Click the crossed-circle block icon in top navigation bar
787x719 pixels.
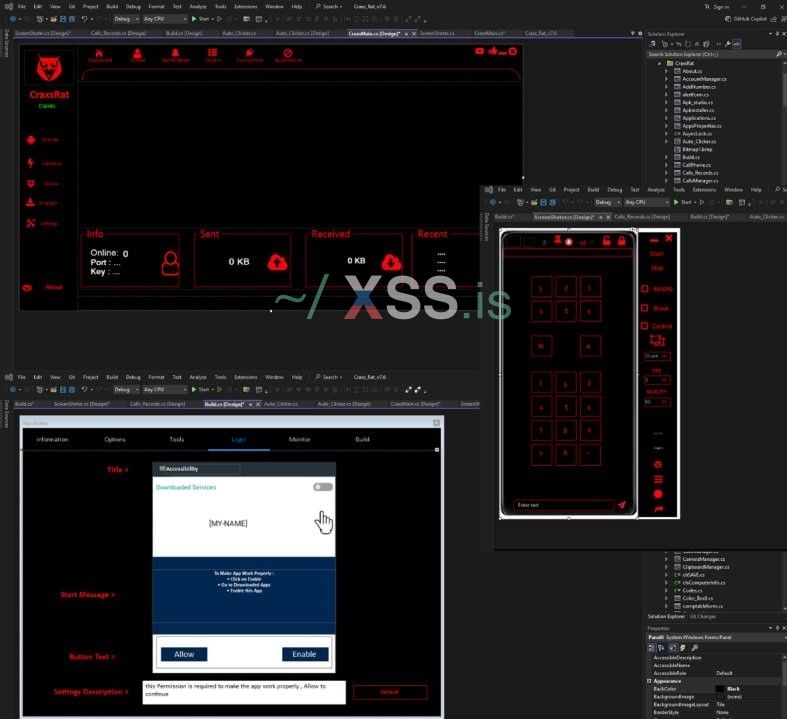(x=288, y=53)
